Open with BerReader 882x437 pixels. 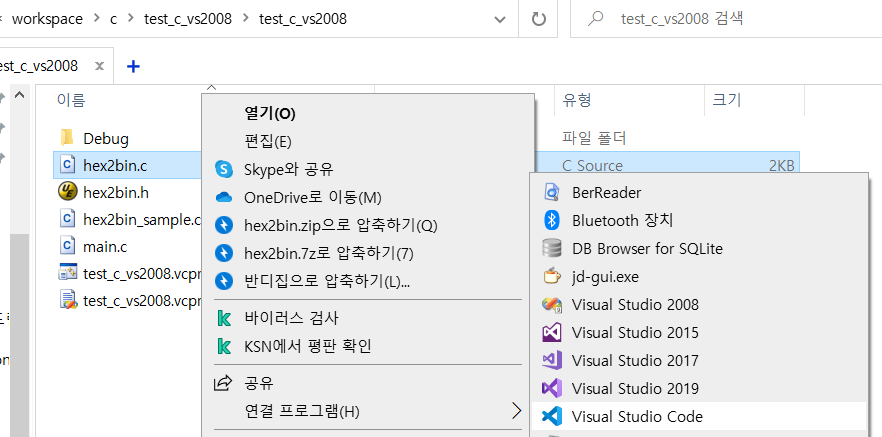pos(698,192)
